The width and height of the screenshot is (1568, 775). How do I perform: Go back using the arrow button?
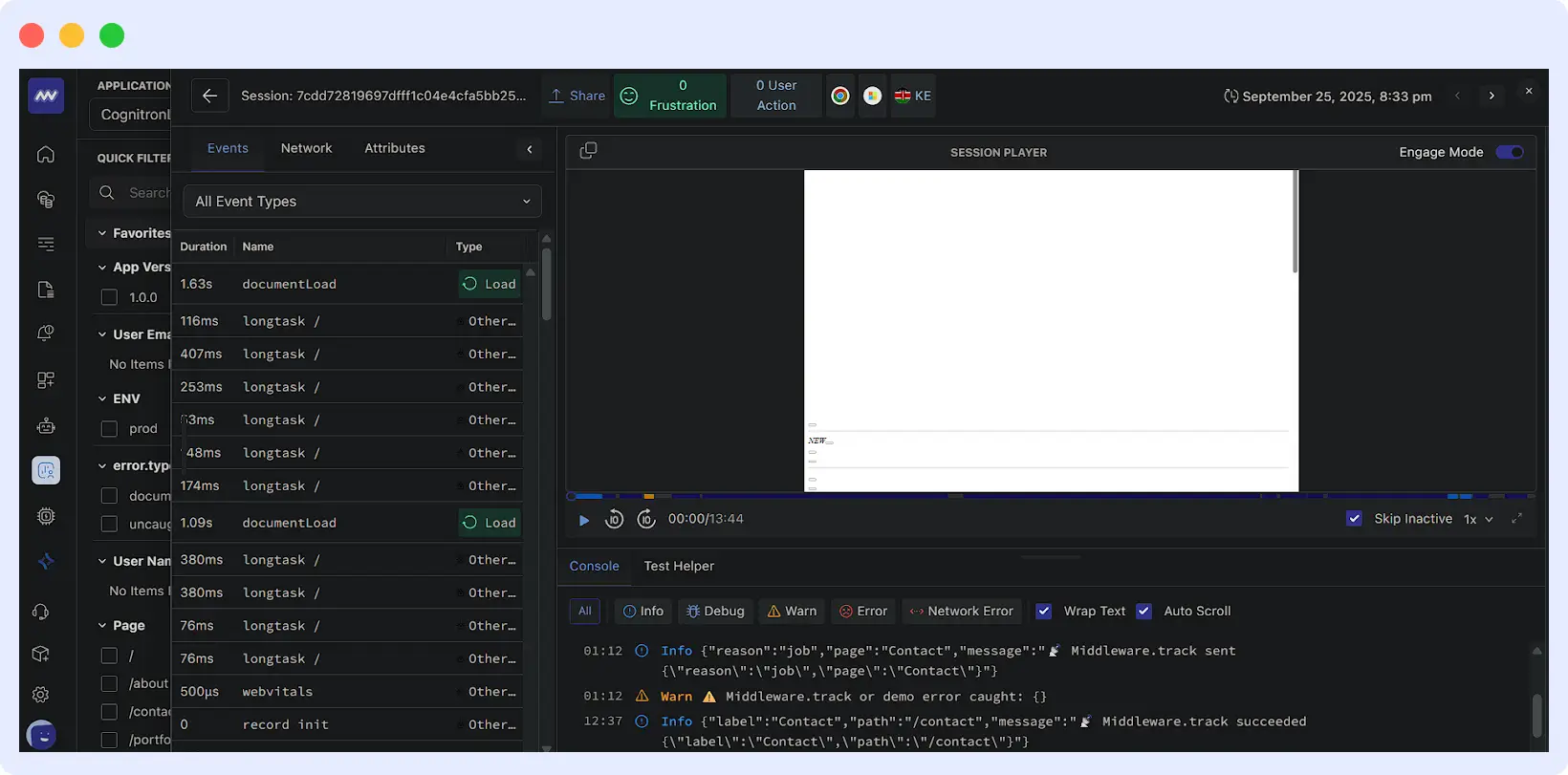209,96
